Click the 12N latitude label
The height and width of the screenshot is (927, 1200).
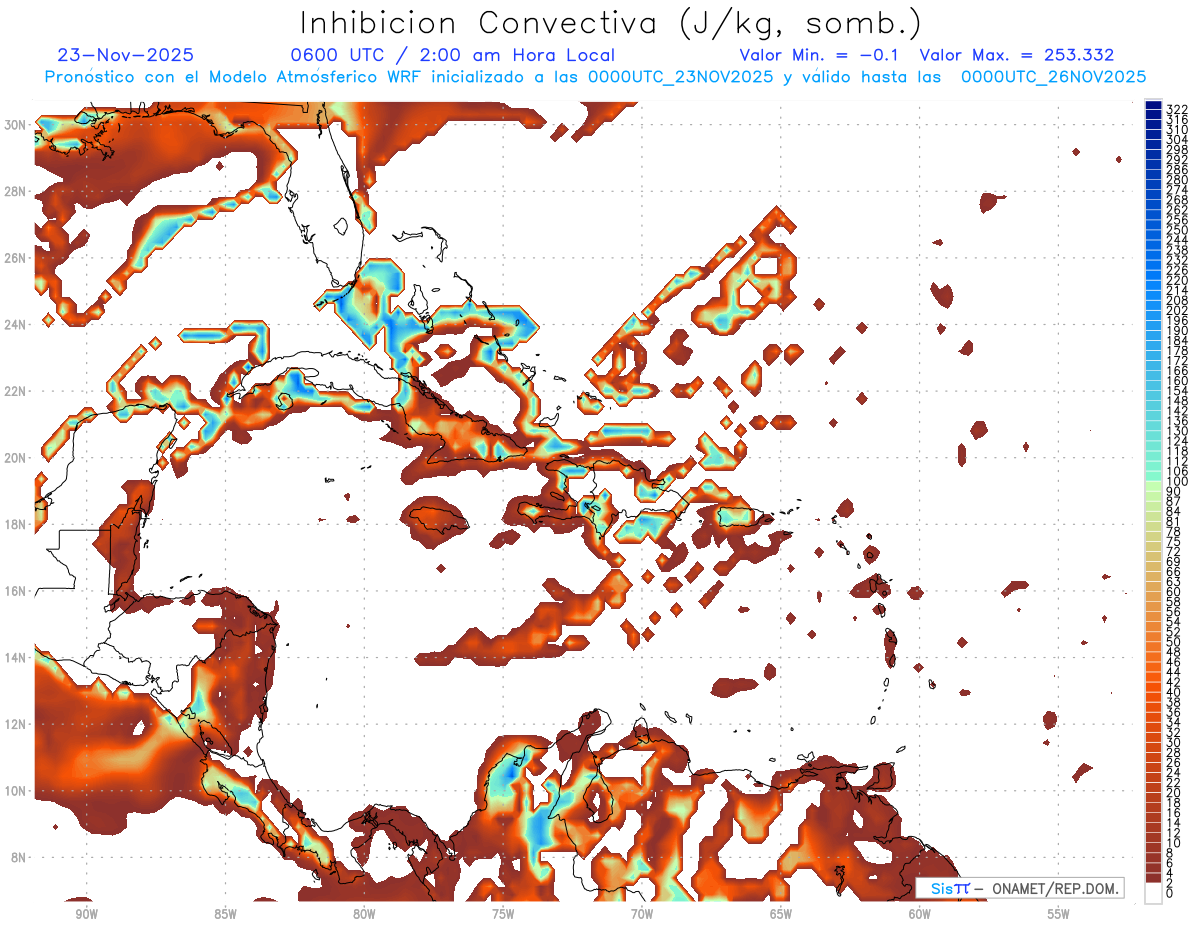click(17, 724)
